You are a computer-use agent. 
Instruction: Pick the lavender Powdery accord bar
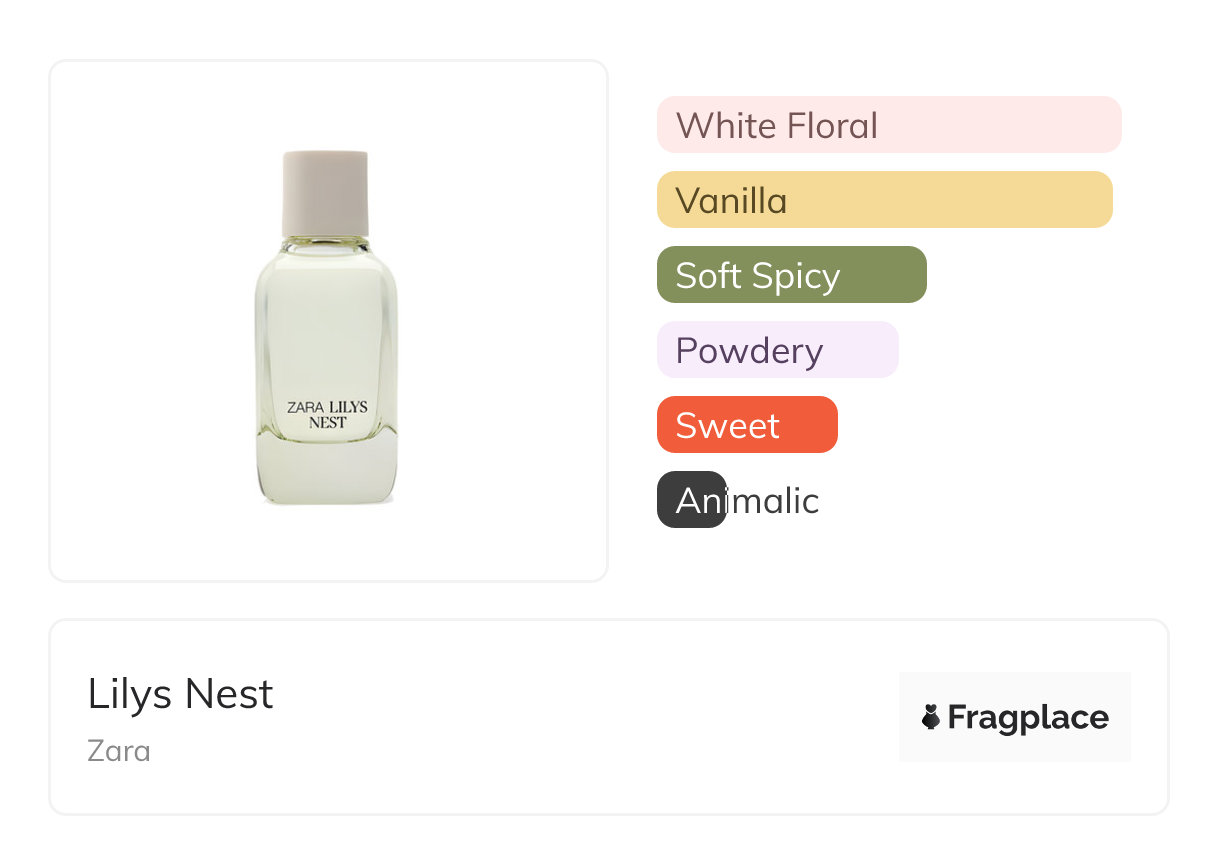coord(777,350)
